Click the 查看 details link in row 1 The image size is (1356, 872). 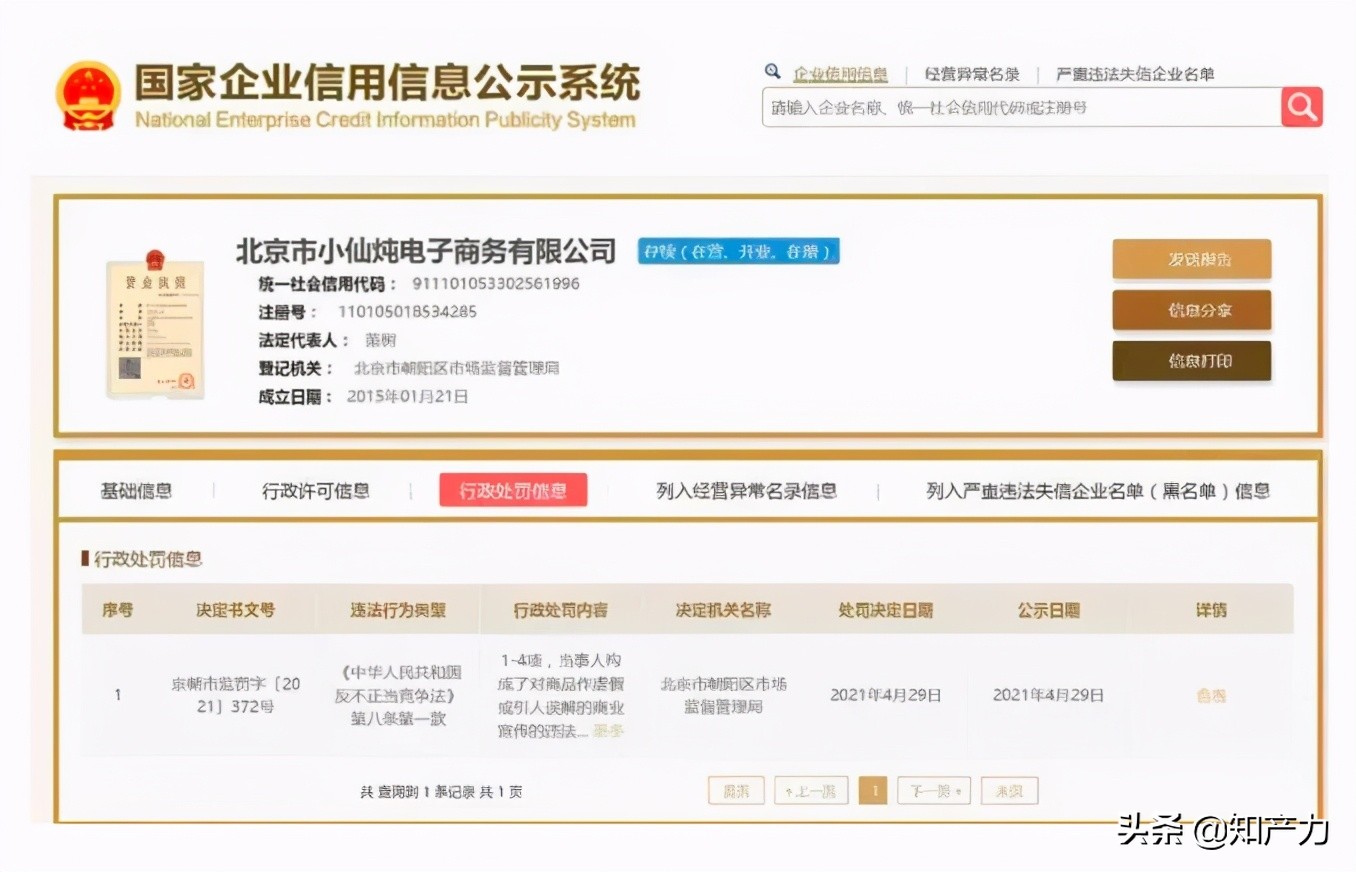pos(1211,695)
